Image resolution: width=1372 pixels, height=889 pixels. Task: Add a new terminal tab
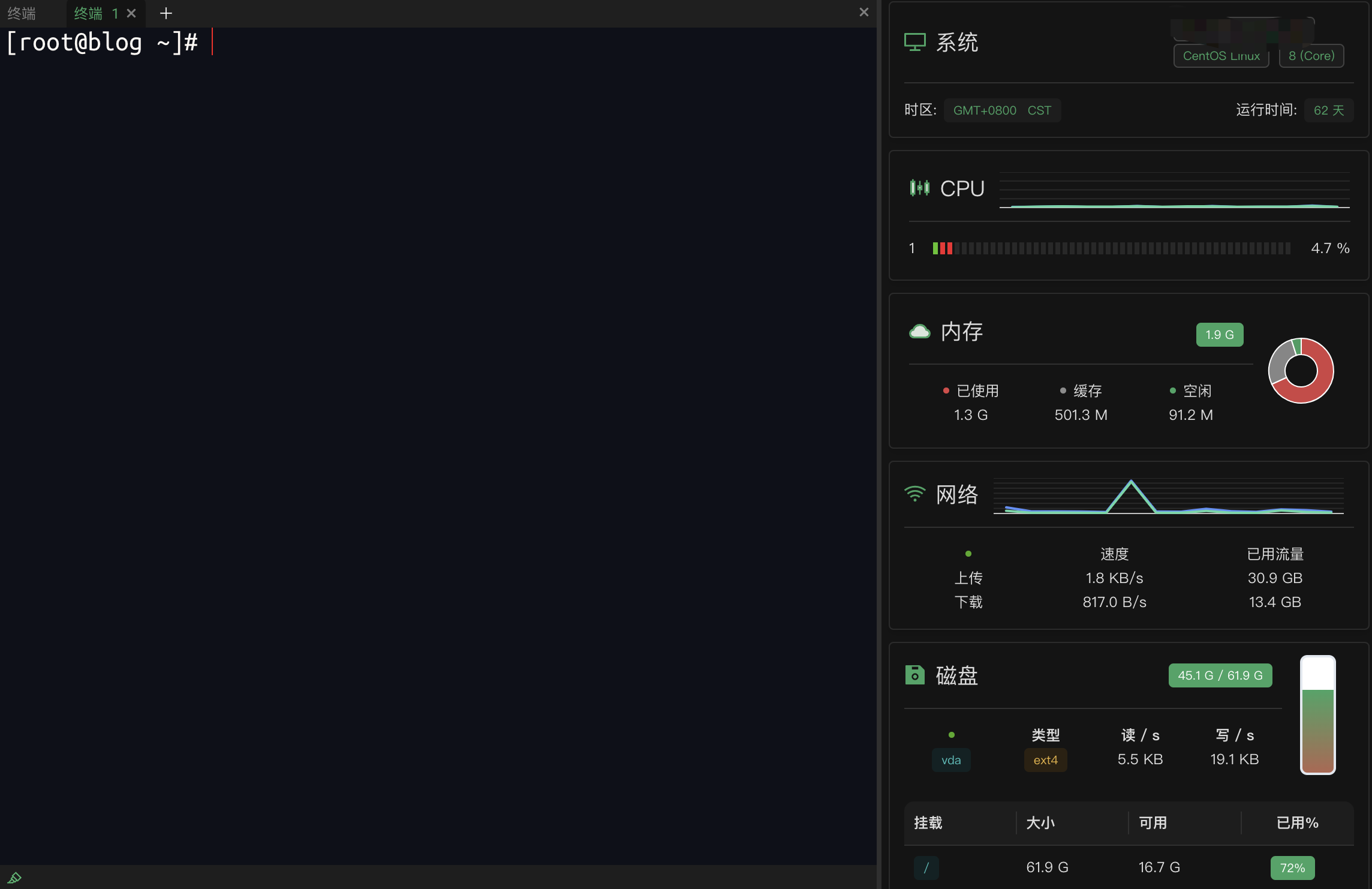(166, 13)
